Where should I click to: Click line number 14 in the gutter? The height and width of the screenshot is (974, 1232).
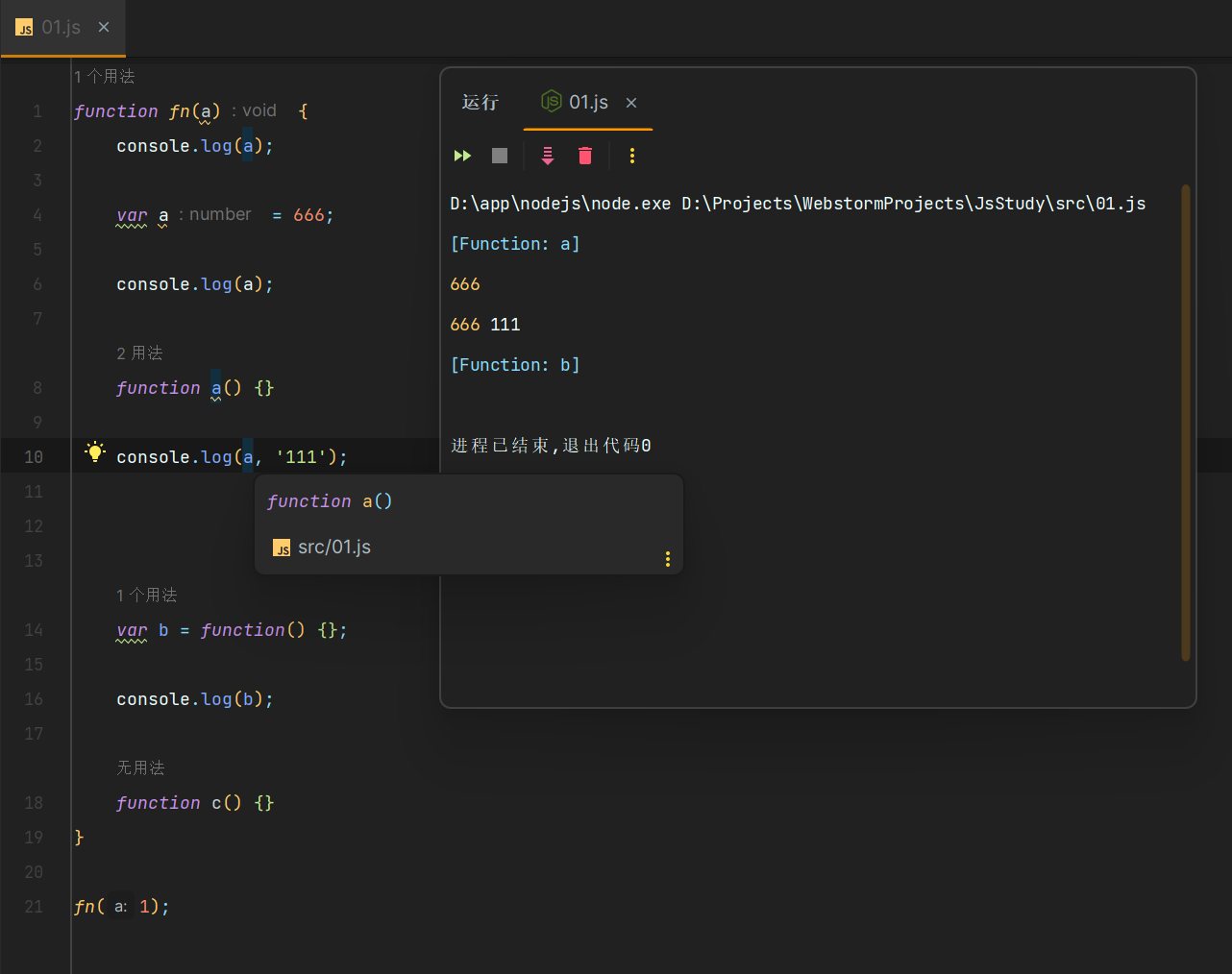[34, 630]
